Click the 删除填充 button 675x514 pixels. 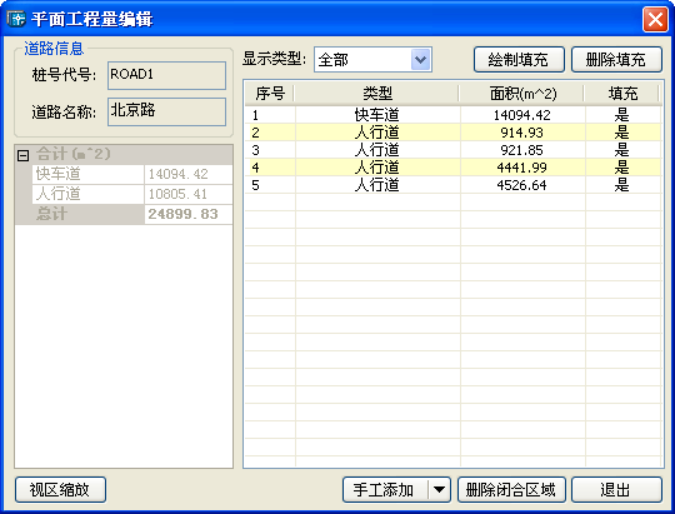[x=616, y=60]
